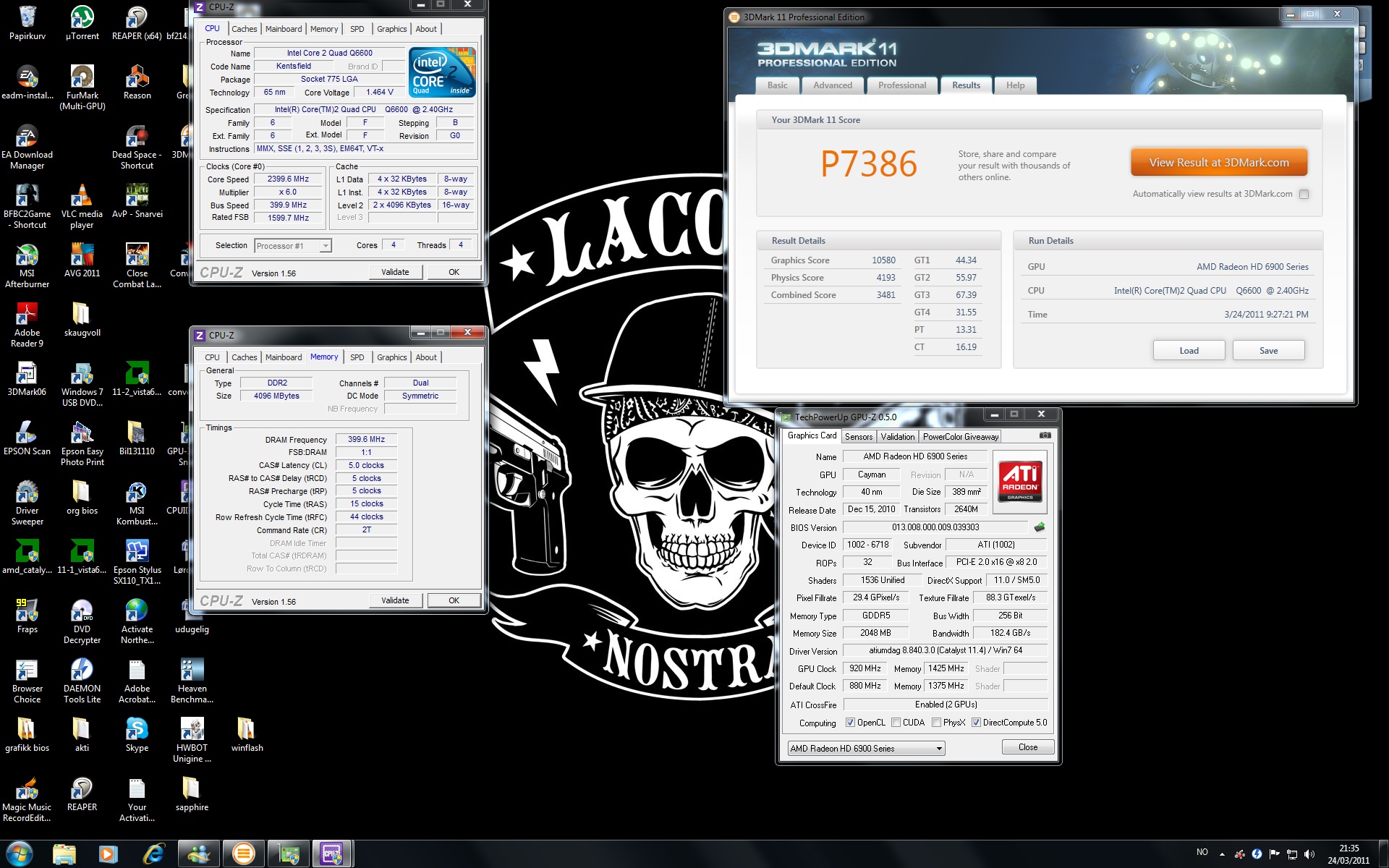Click the taskbar clock showing 21:35
The image size is (1389, 868).
point(1348,854)
